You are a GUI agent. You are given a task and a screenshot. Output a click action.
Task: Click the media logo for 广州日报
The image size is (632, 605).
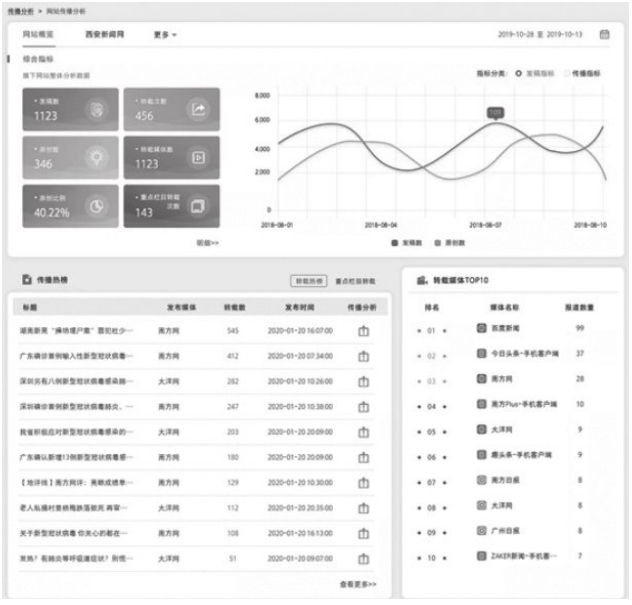tap(482, 530)
